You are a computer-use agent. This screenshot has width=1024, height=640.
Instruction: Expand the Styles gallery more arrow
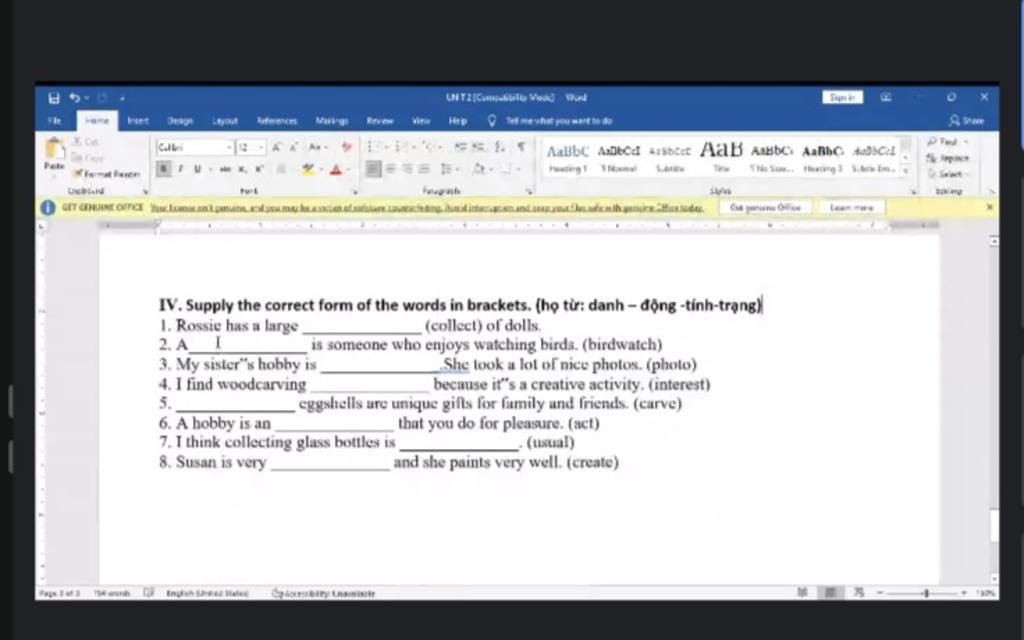906,171
